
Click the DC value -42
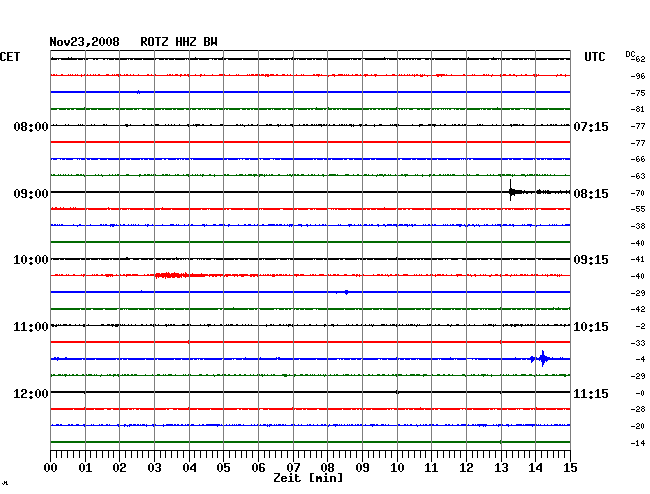click(638, 309)
